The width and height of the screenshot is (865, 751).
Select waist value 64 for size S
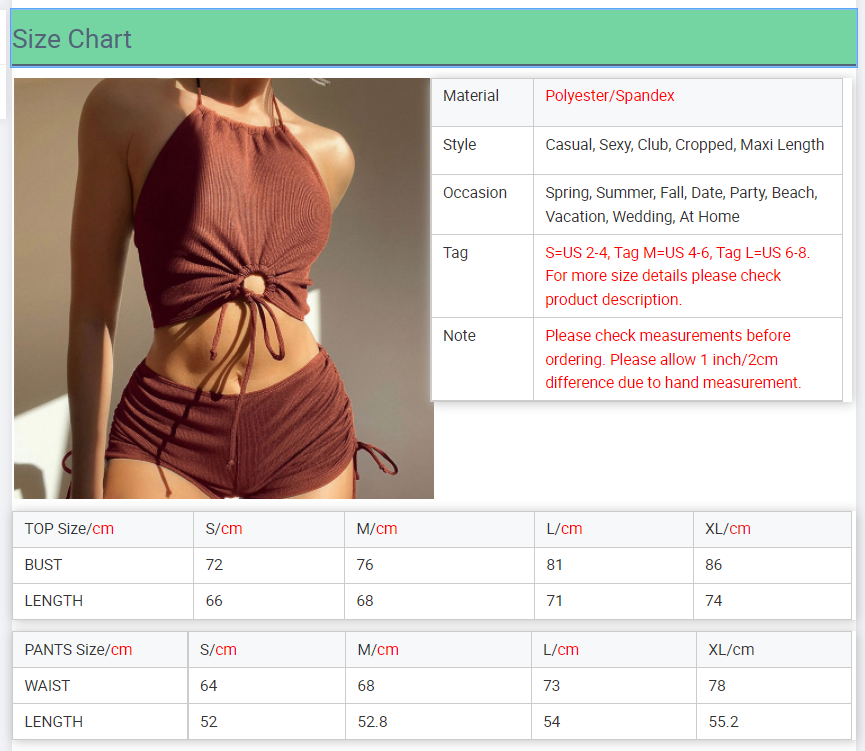click(x=209, y=686)
